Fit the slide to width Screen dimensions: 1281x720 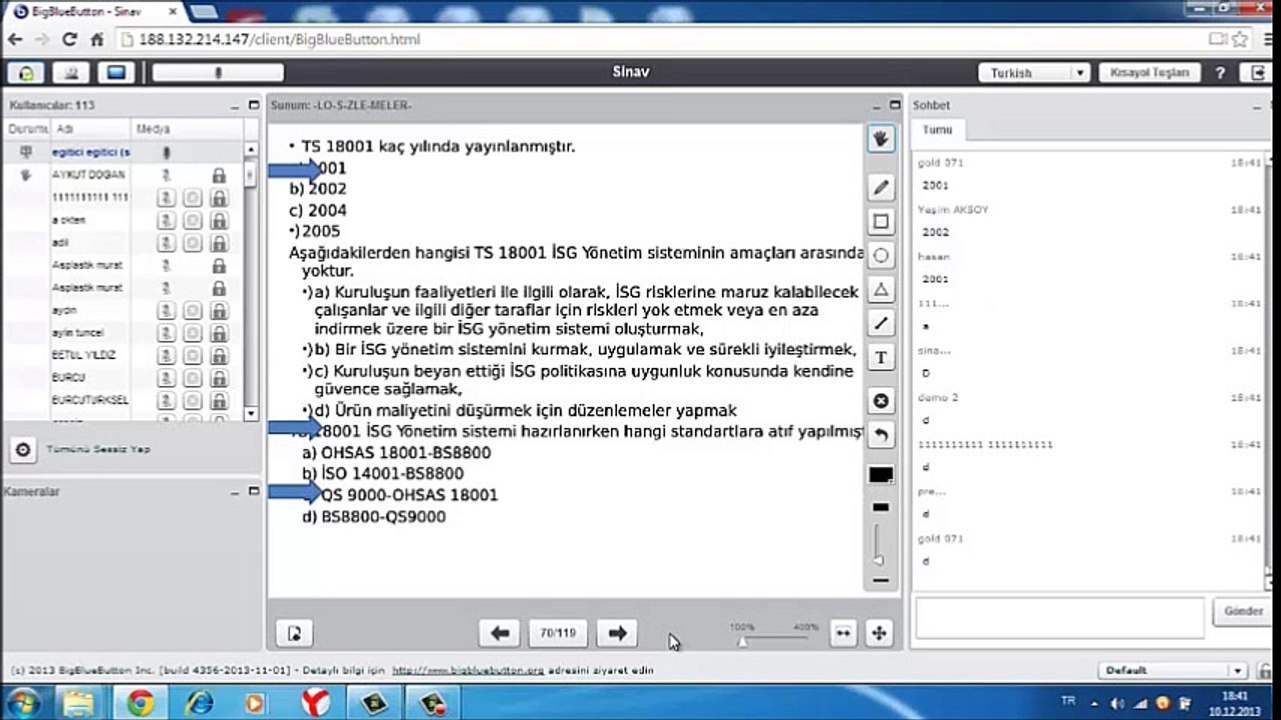(x=843, y=632)
